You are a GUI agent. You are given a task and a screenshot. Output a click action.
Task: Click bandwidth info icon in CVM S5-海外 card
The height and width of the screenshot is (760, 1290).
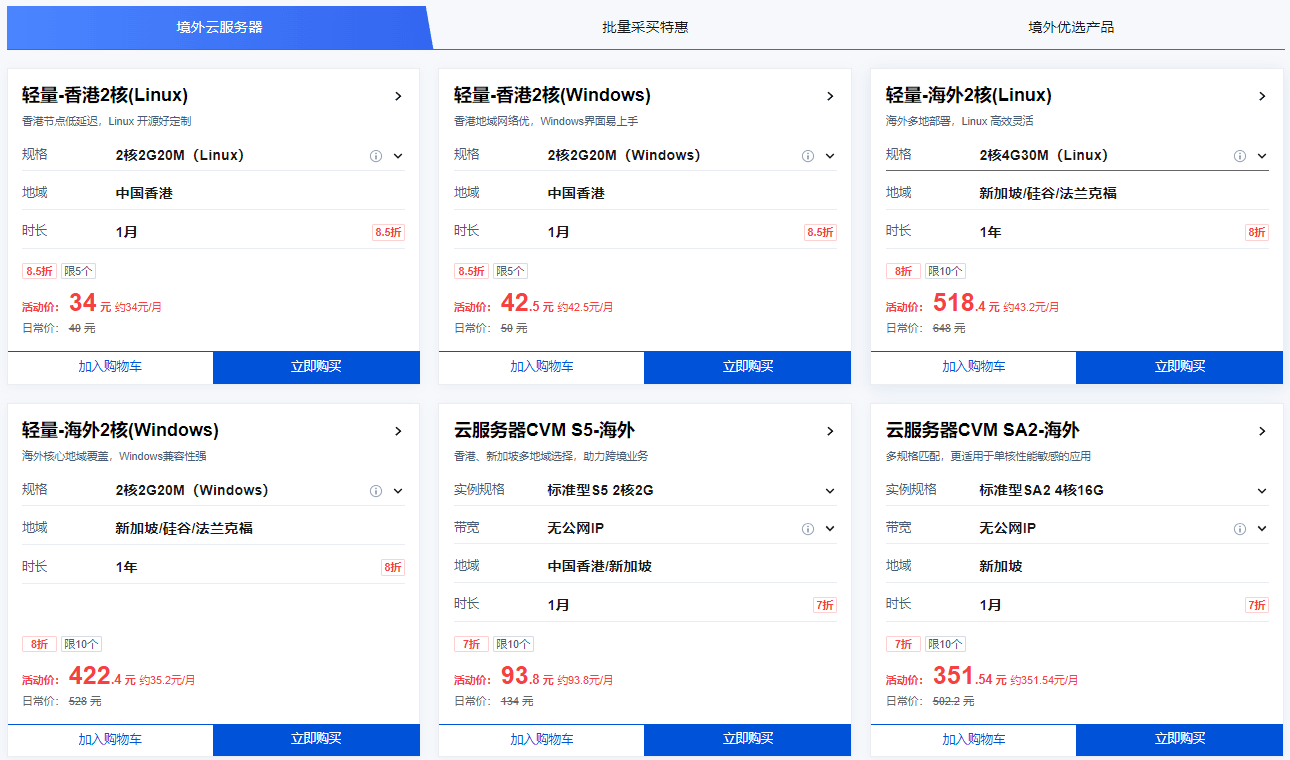point(808,529)
